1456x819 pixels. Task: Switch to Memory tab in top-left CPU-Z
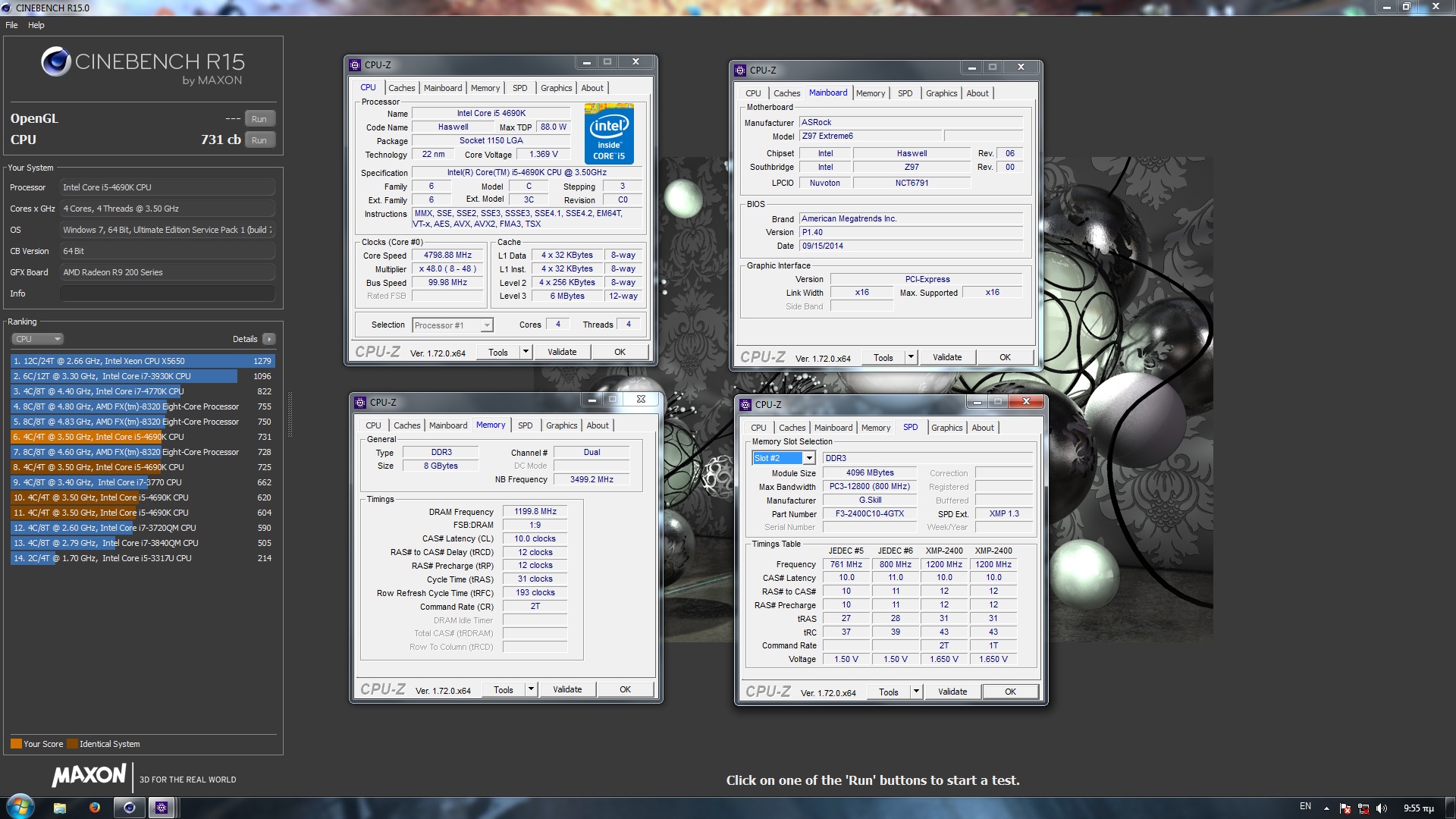pos(485,88)
